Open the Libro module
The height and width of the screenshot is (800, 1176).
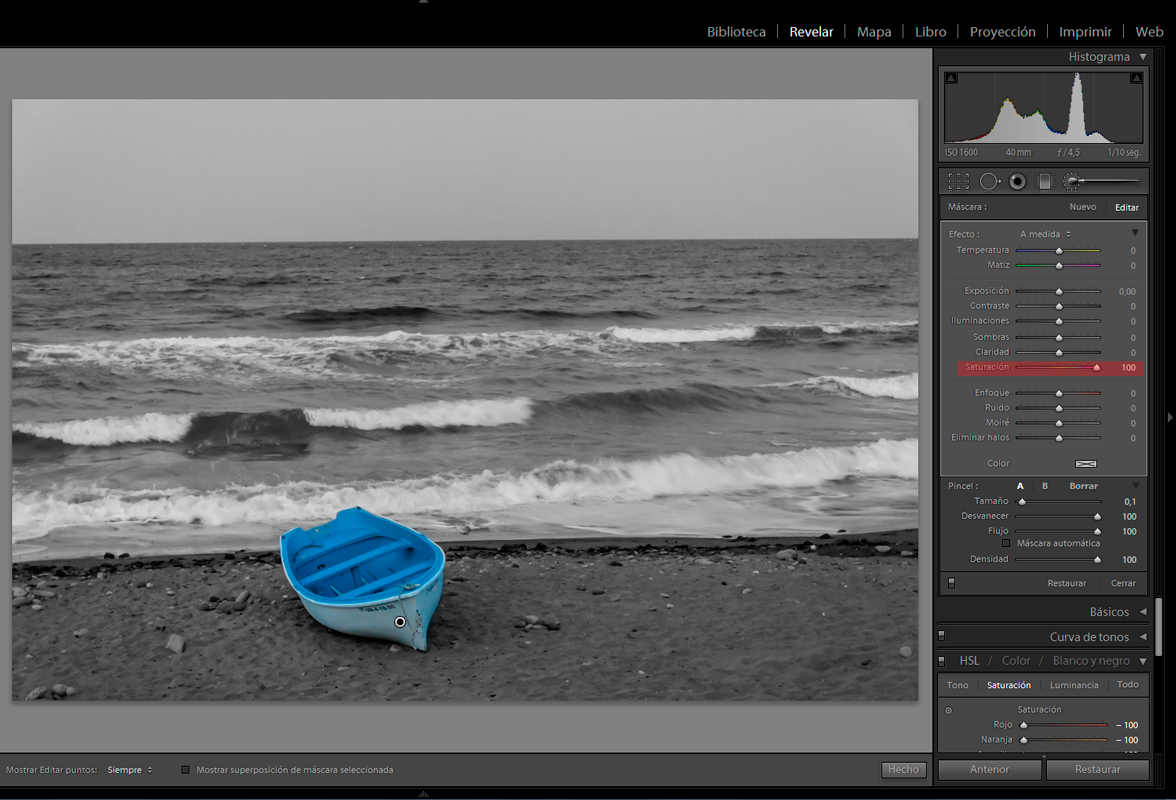tap(930, 31)
